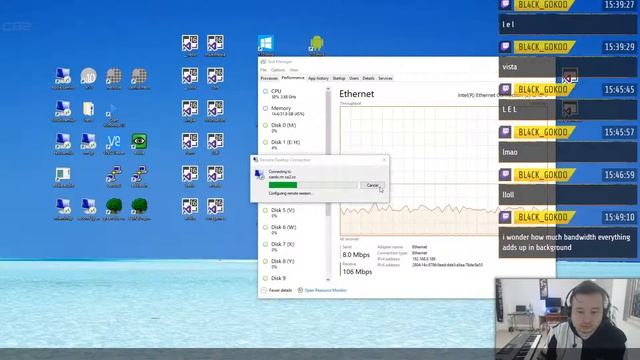
Task: Click the computer icon beside 'Connecting to'
Action: pyautogui.click(x=260, y=175)
